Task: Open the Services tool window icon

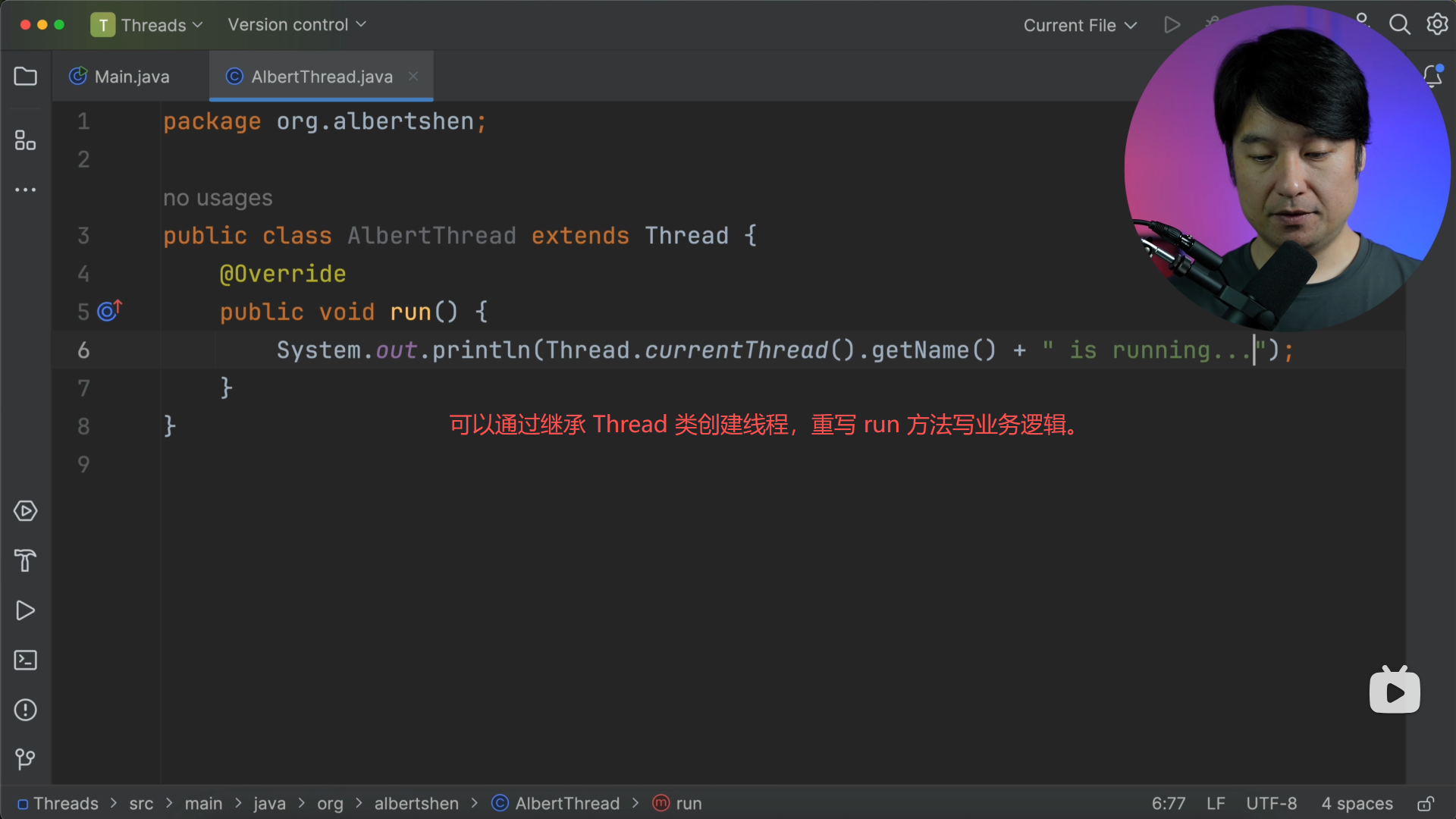Action: tap(25, 511)
